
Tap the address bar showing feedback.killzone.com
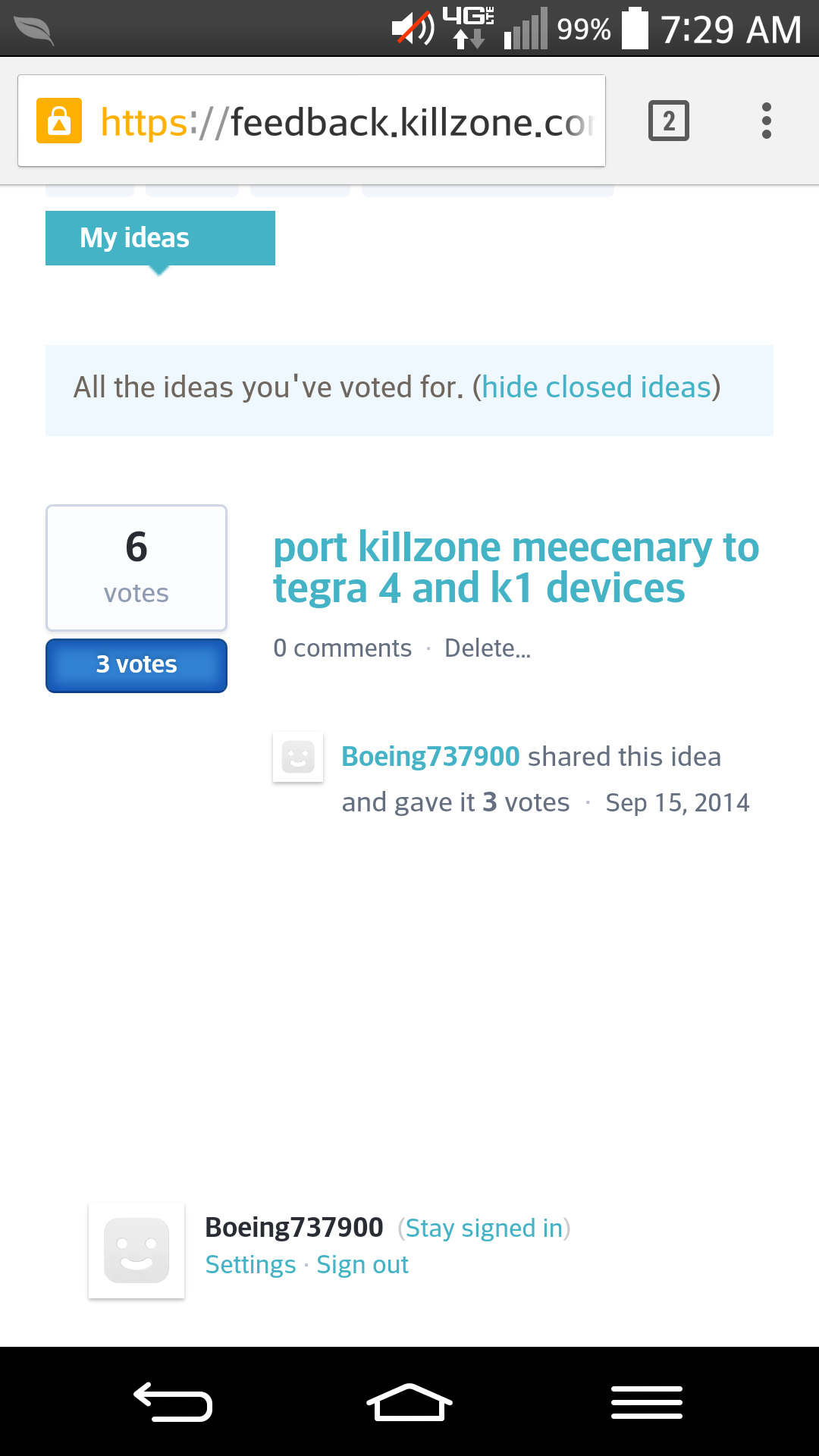tap(341, 121)
